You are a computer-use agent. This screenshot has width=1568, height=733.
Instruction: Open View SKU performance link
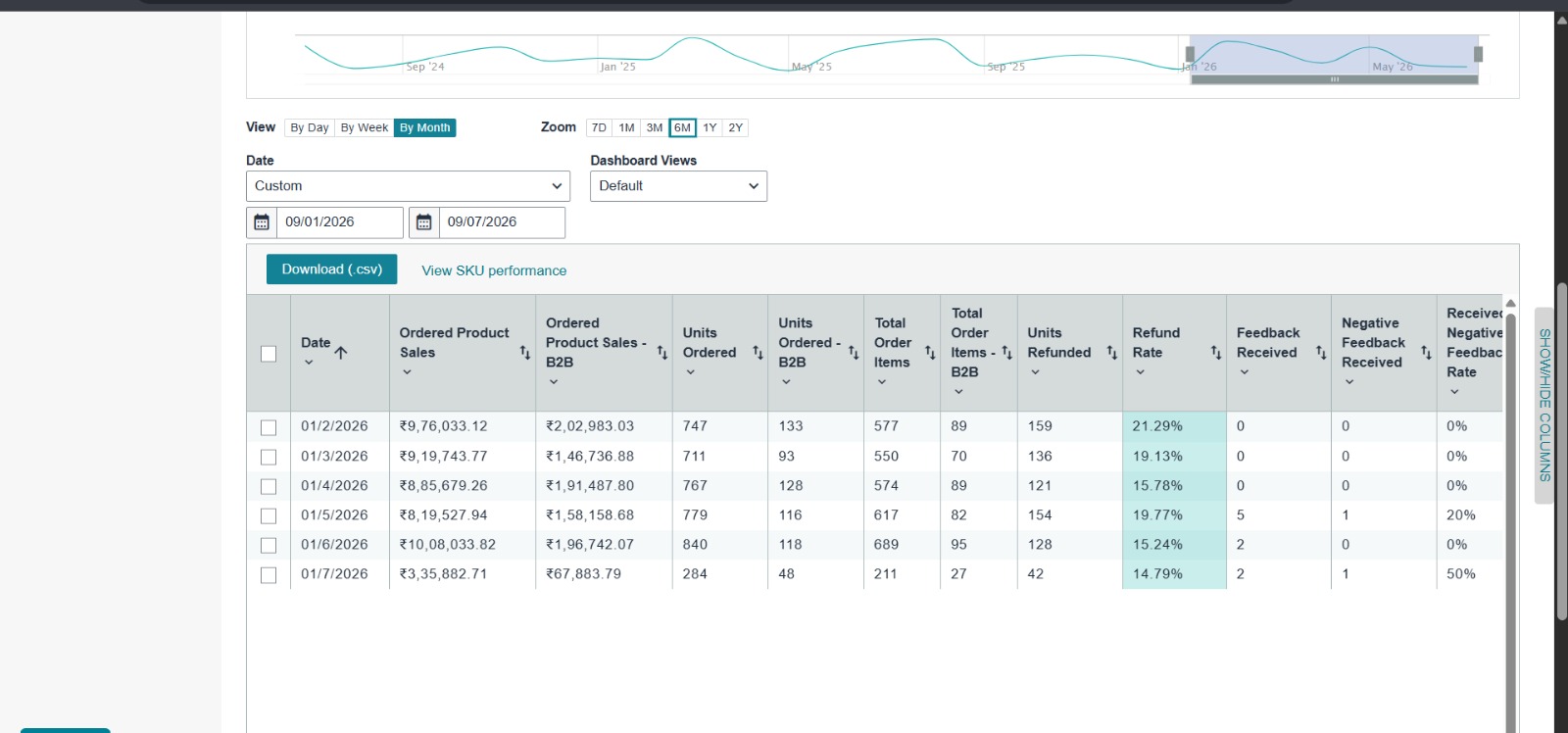[x=494, y=270]
